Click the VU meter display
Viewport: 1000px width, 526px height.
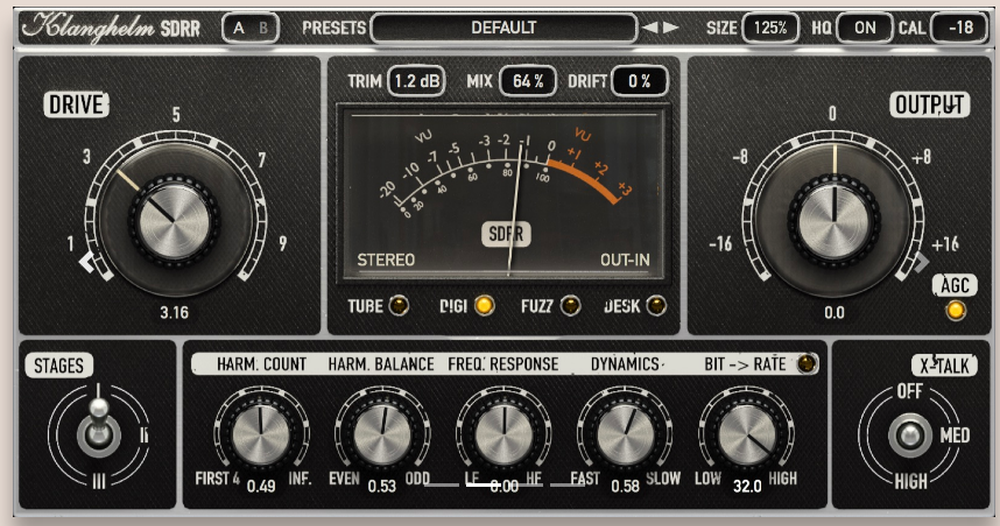pos(504,193)
